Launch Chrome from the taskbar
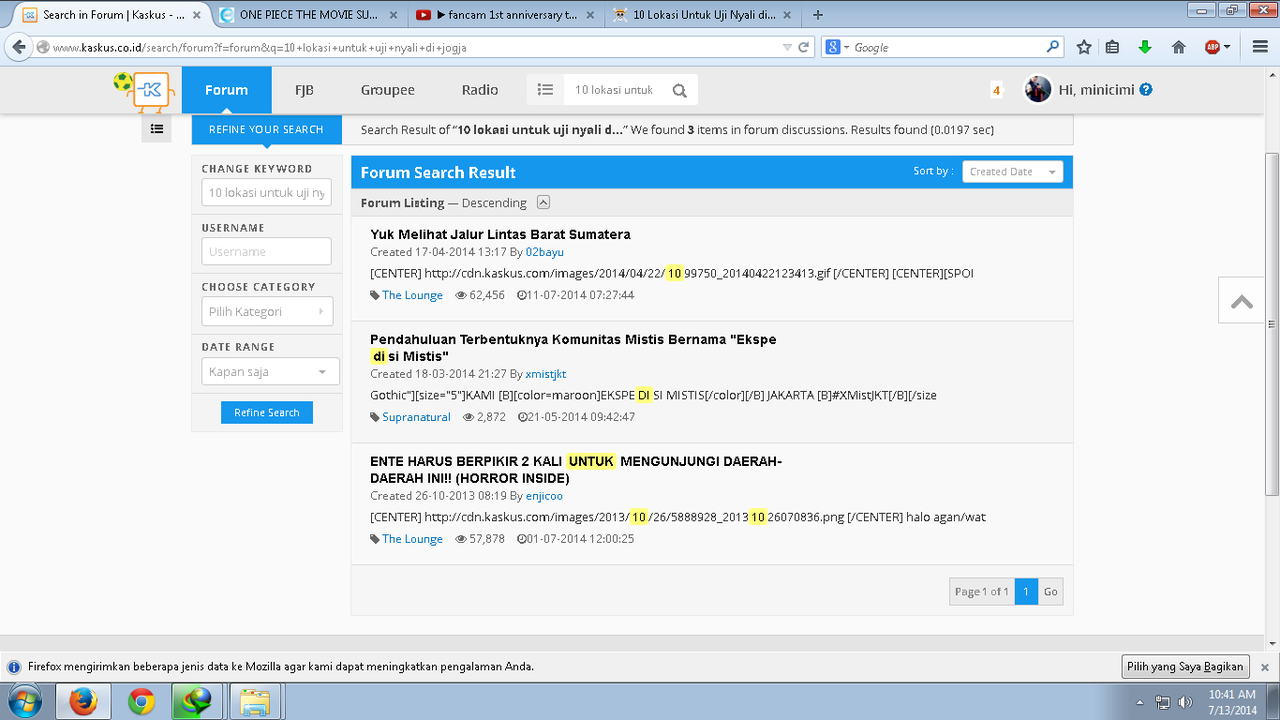1280x720 pixels. [x=141, y=702]
